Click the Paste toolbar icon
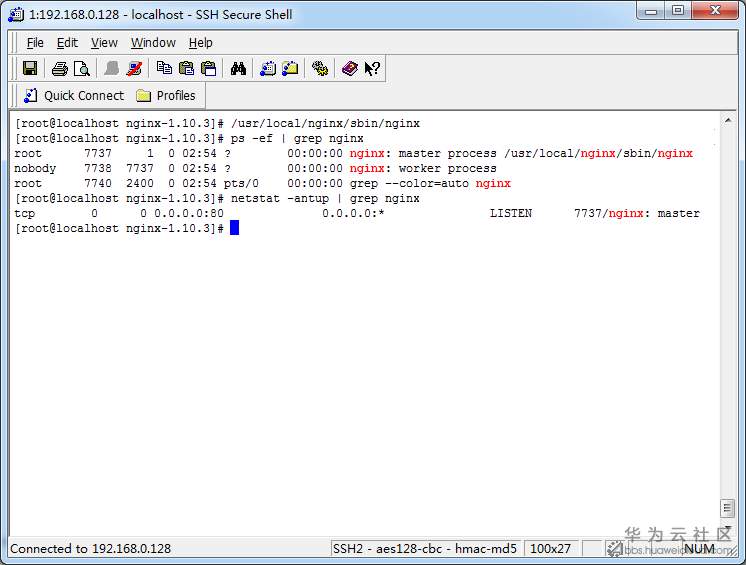Image resolution: width=746 pixels, height=565 pixels. point(186,68)
